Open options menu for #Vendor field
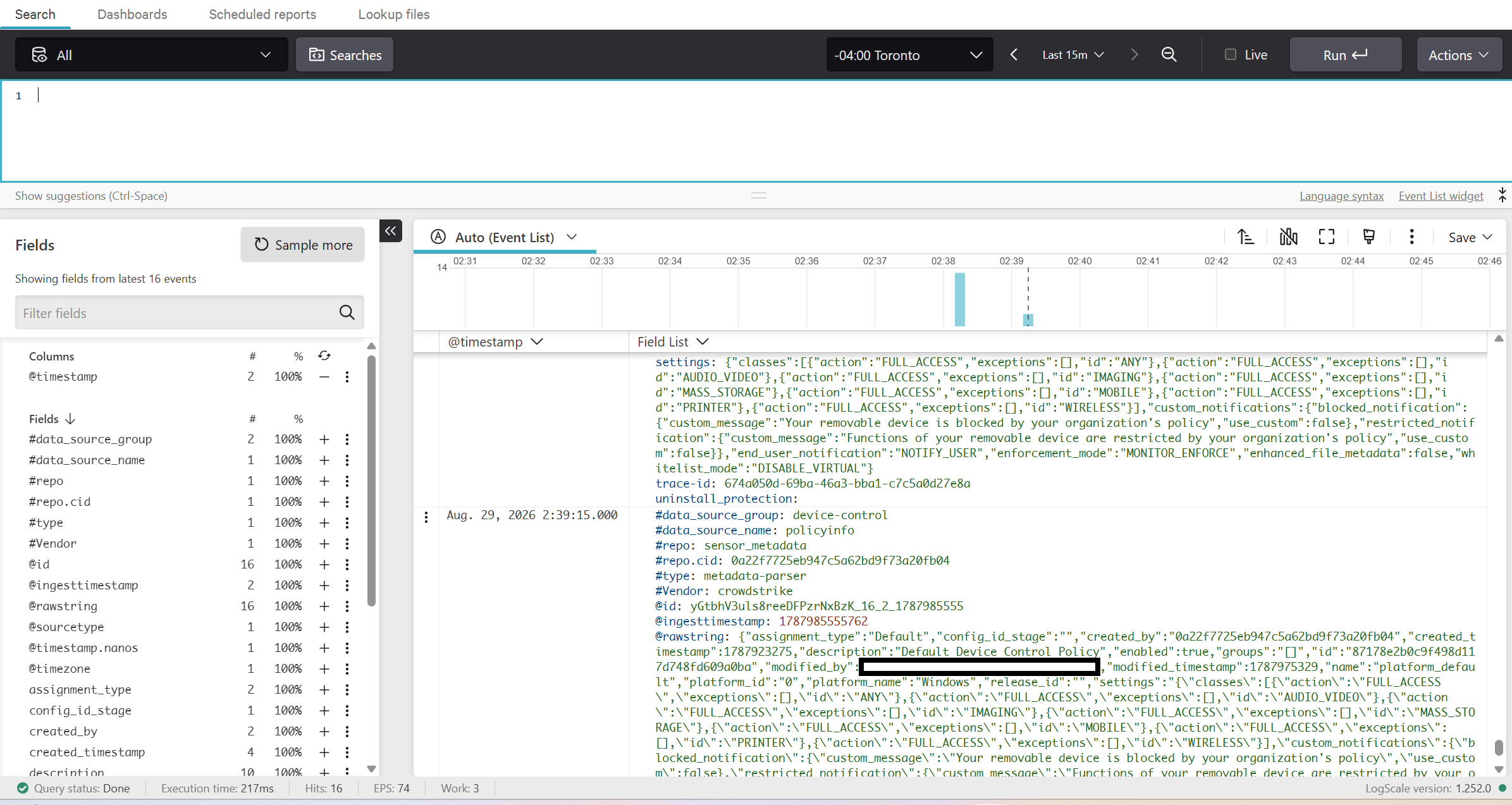The height and width of the screenshot is (805, 1512). click(347, 543)
